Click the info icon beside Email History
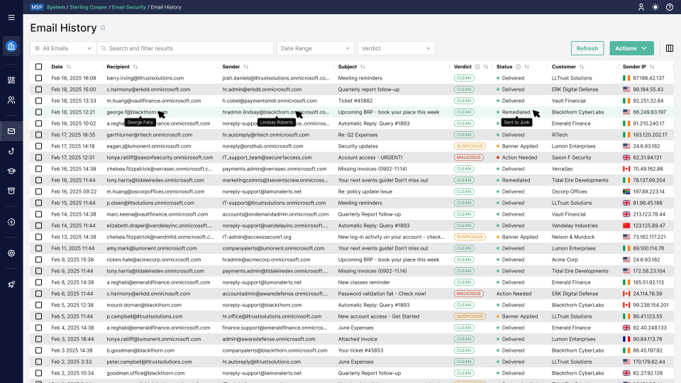The image size is (681, 383). pyautogui.click(x=103, y=27)
